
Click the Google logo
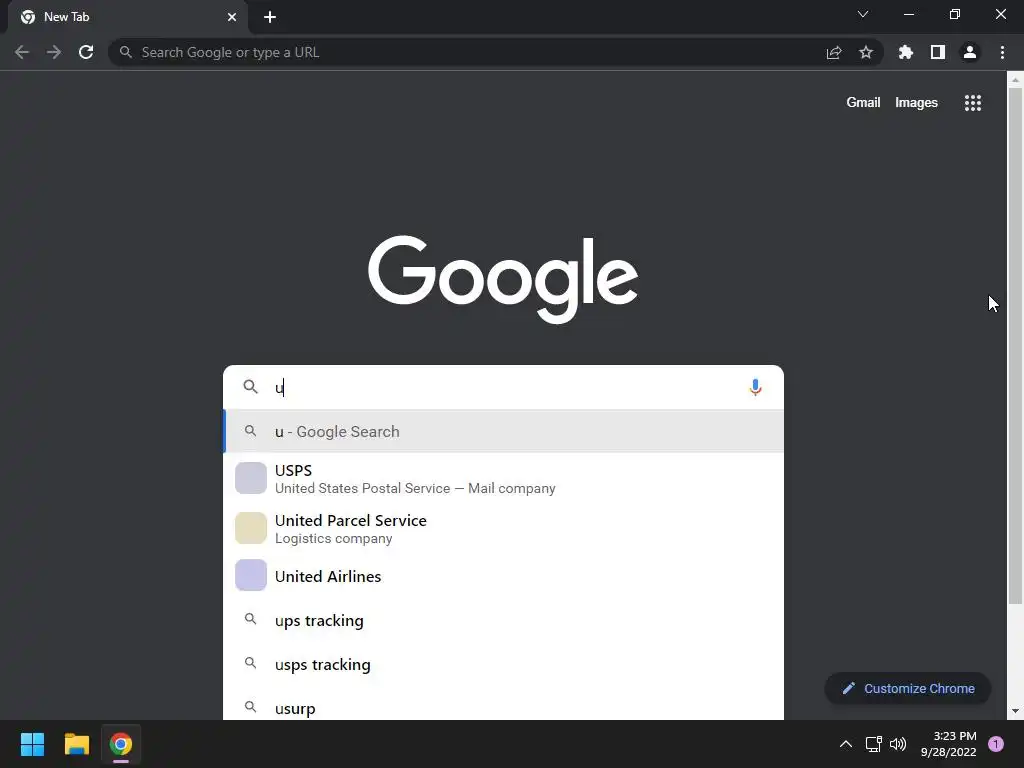(503, 280)
